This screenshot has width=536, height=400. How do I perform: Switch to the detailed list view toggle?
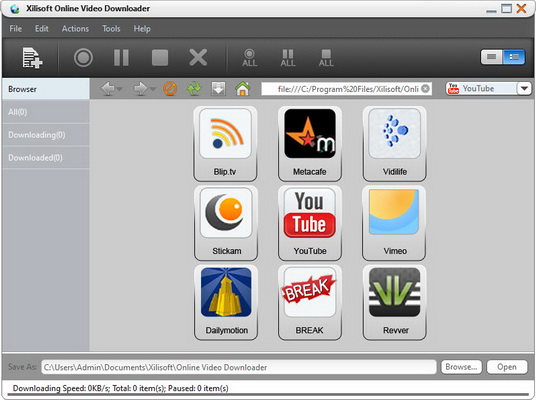point(514,57)
